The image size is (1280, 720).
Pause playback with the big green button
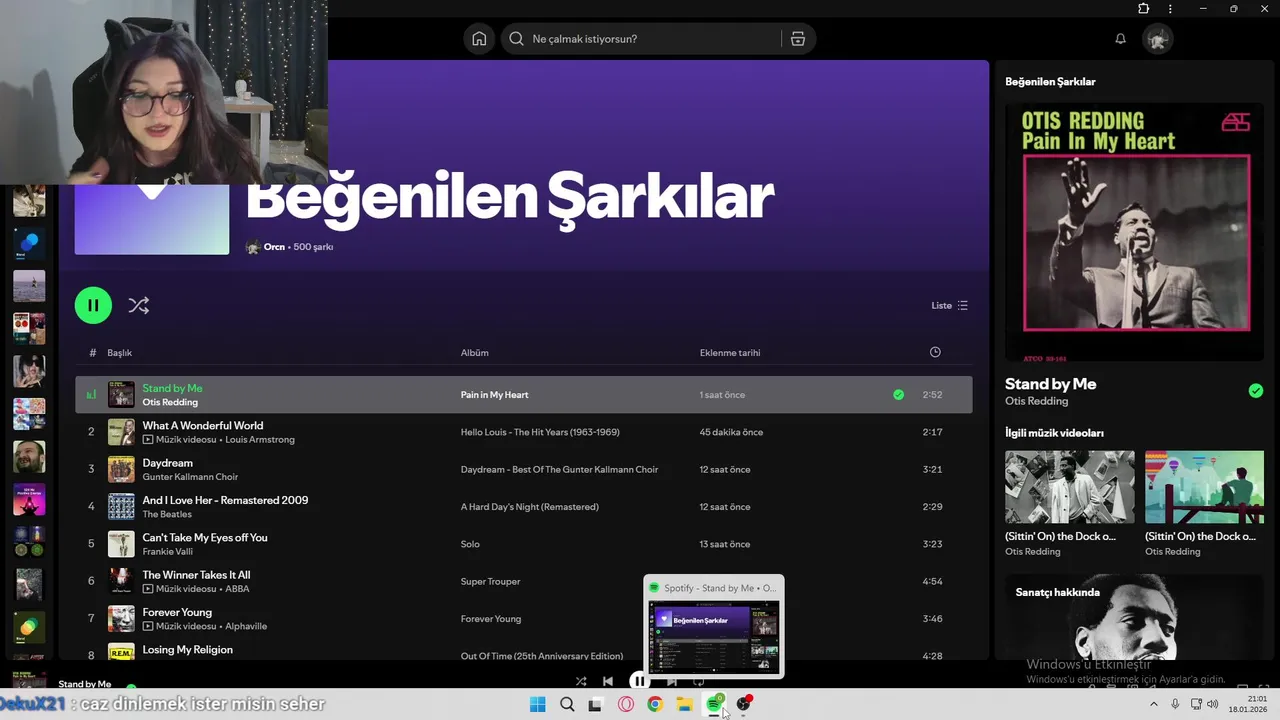coord(93,305)
